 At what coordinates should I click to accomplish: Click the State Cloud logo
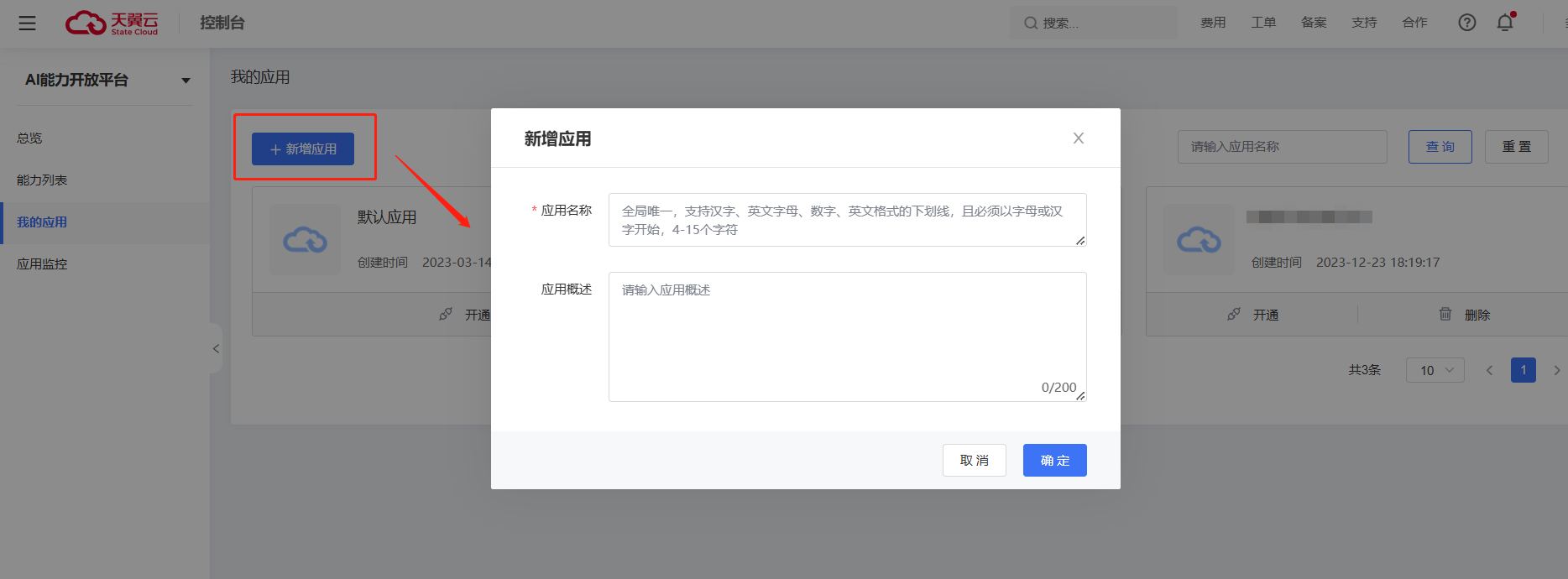[x=112, y=23]
